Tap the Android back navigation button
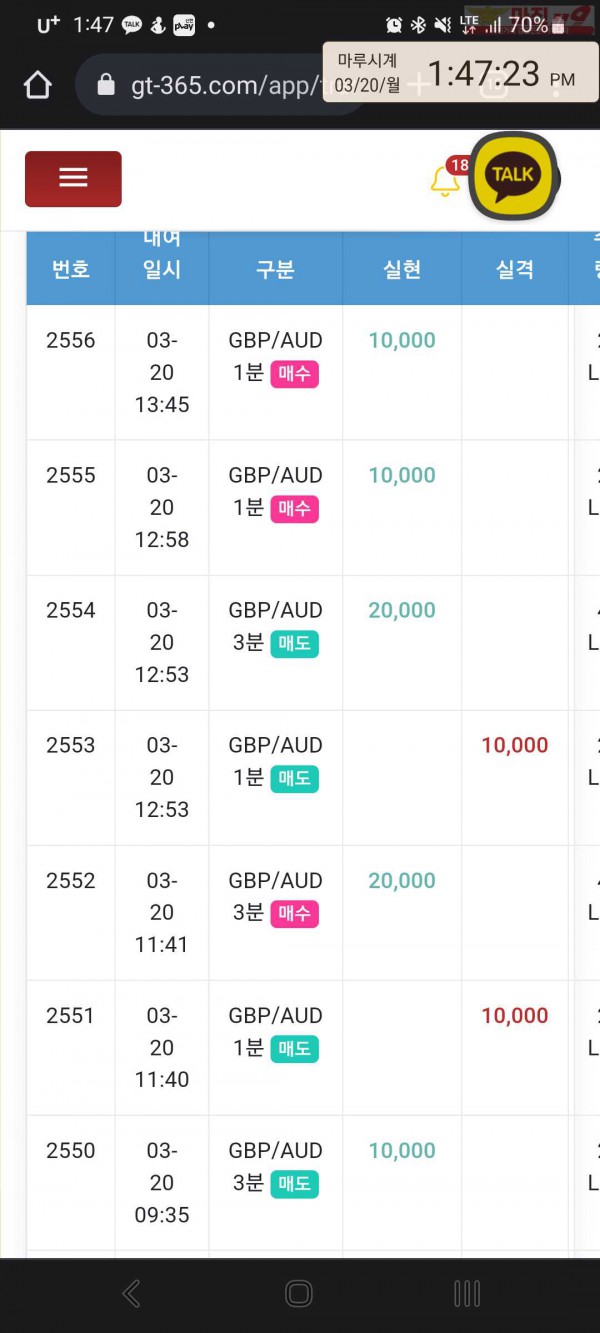600x1333 pixels. pyautogui.click(x=131, y=1293)
